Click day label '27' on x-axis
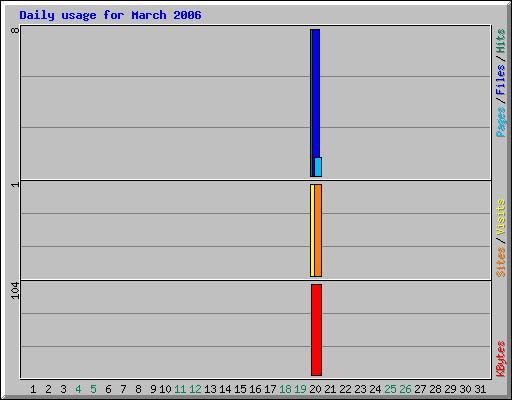Viewport: 512px width, 400px height. tap(420, 389)
